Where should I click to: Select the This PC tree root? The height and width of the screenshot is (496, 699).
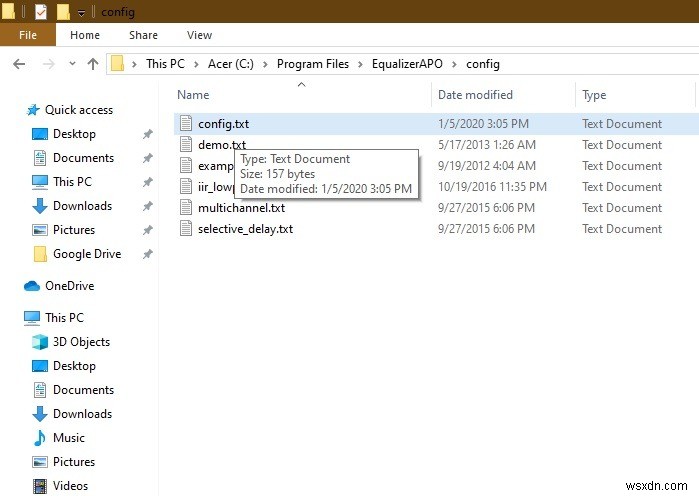point(64,318)
